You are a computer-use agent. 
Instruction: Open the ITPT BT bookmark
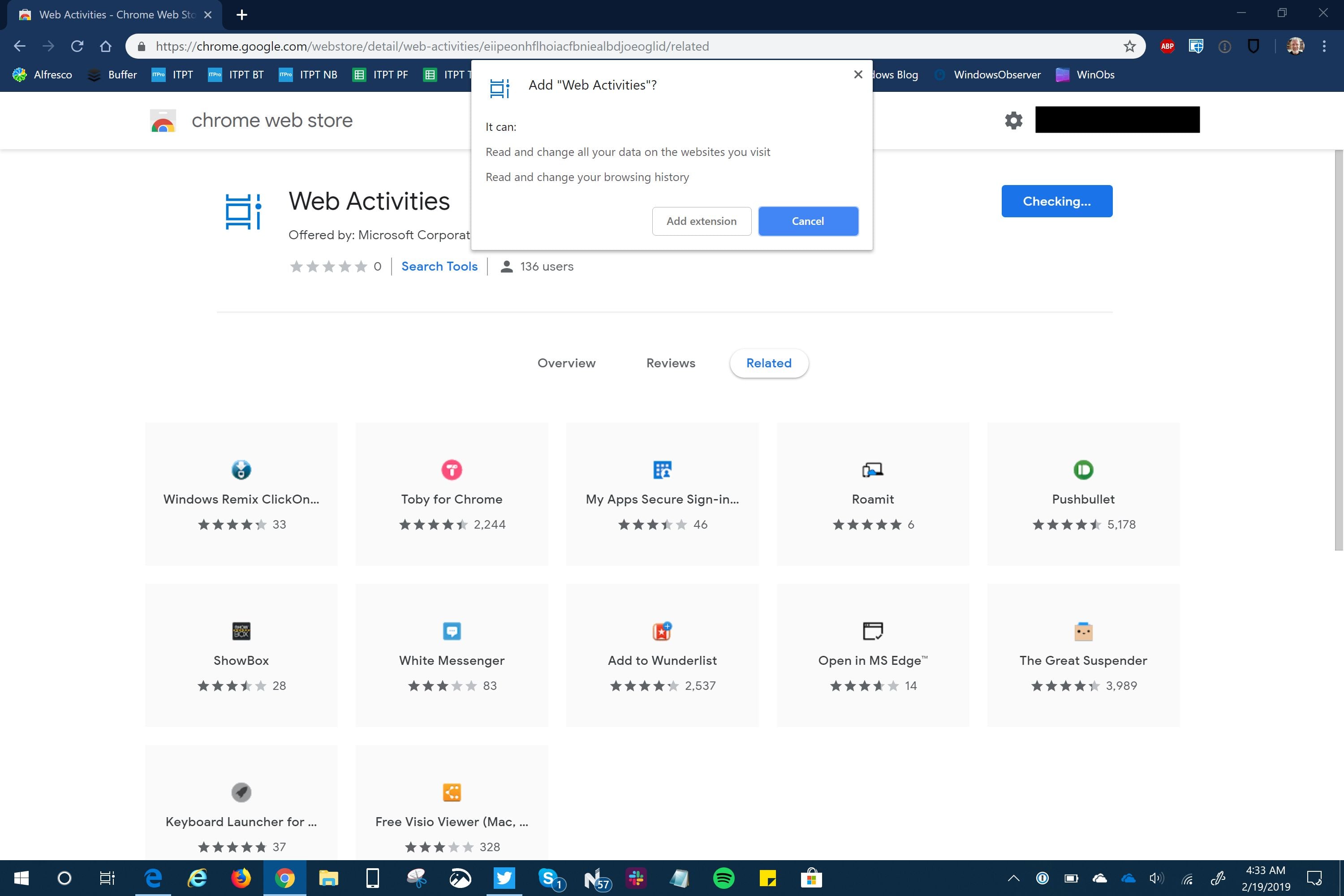click(x=236, y=75)
